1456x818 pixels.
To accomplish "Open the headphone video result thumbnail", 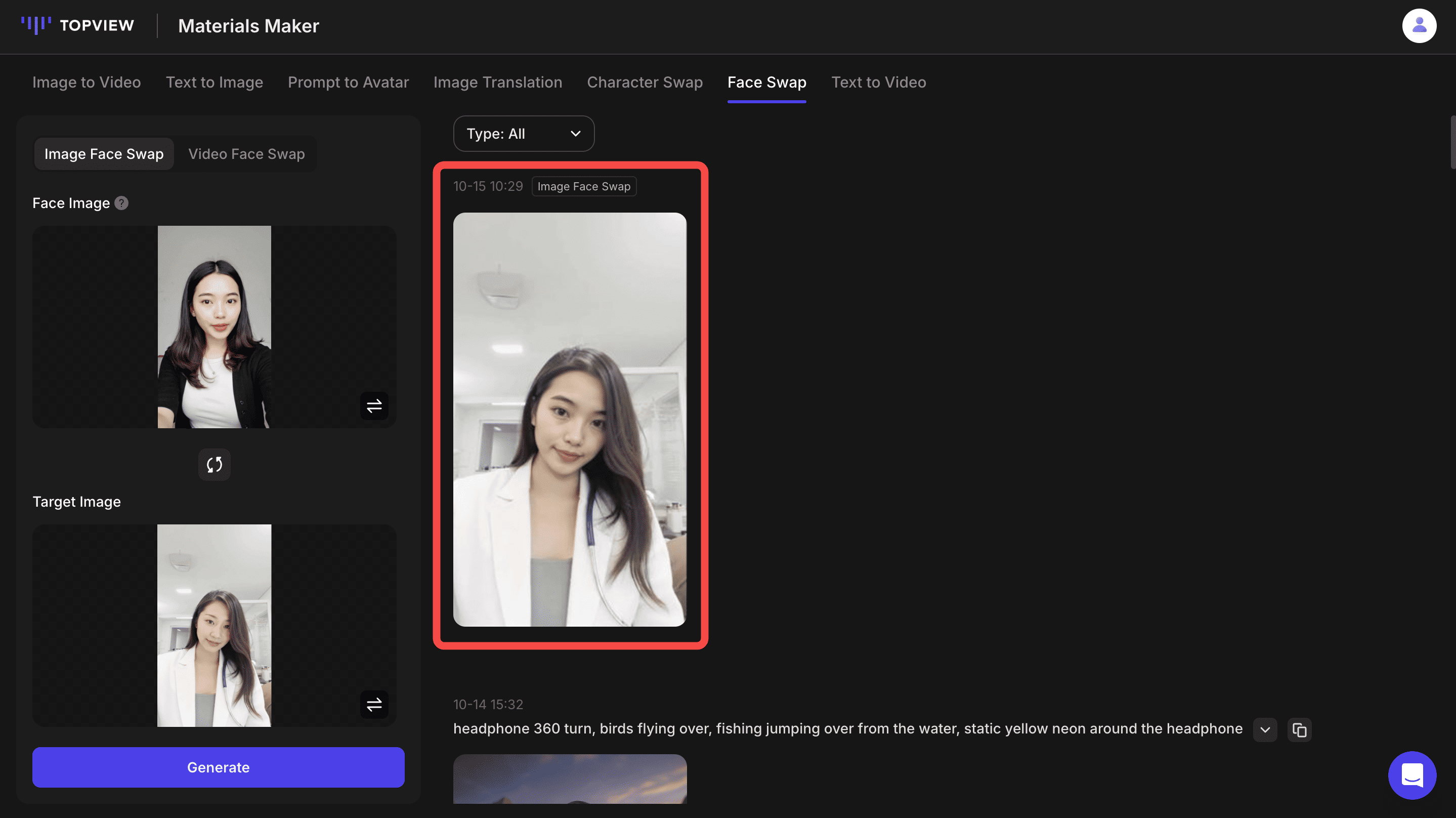I will [x=570, y=779].
